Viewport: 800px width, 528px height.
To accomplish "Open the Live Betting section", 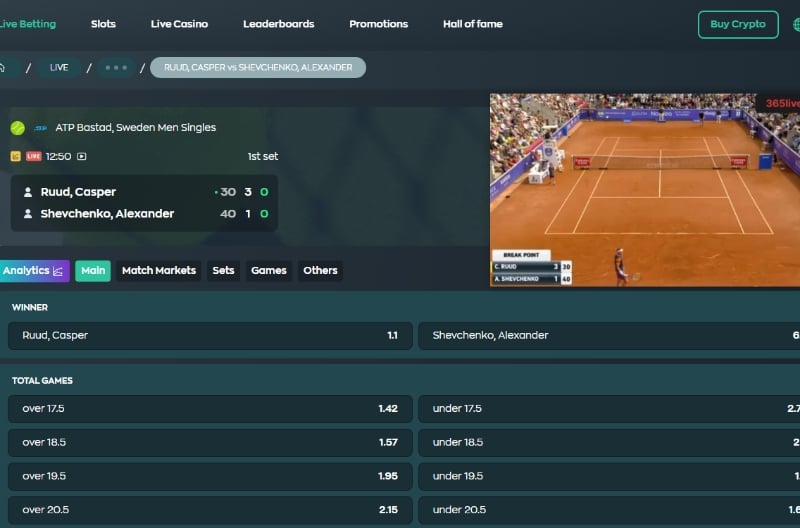I will [x=28, y=24].
